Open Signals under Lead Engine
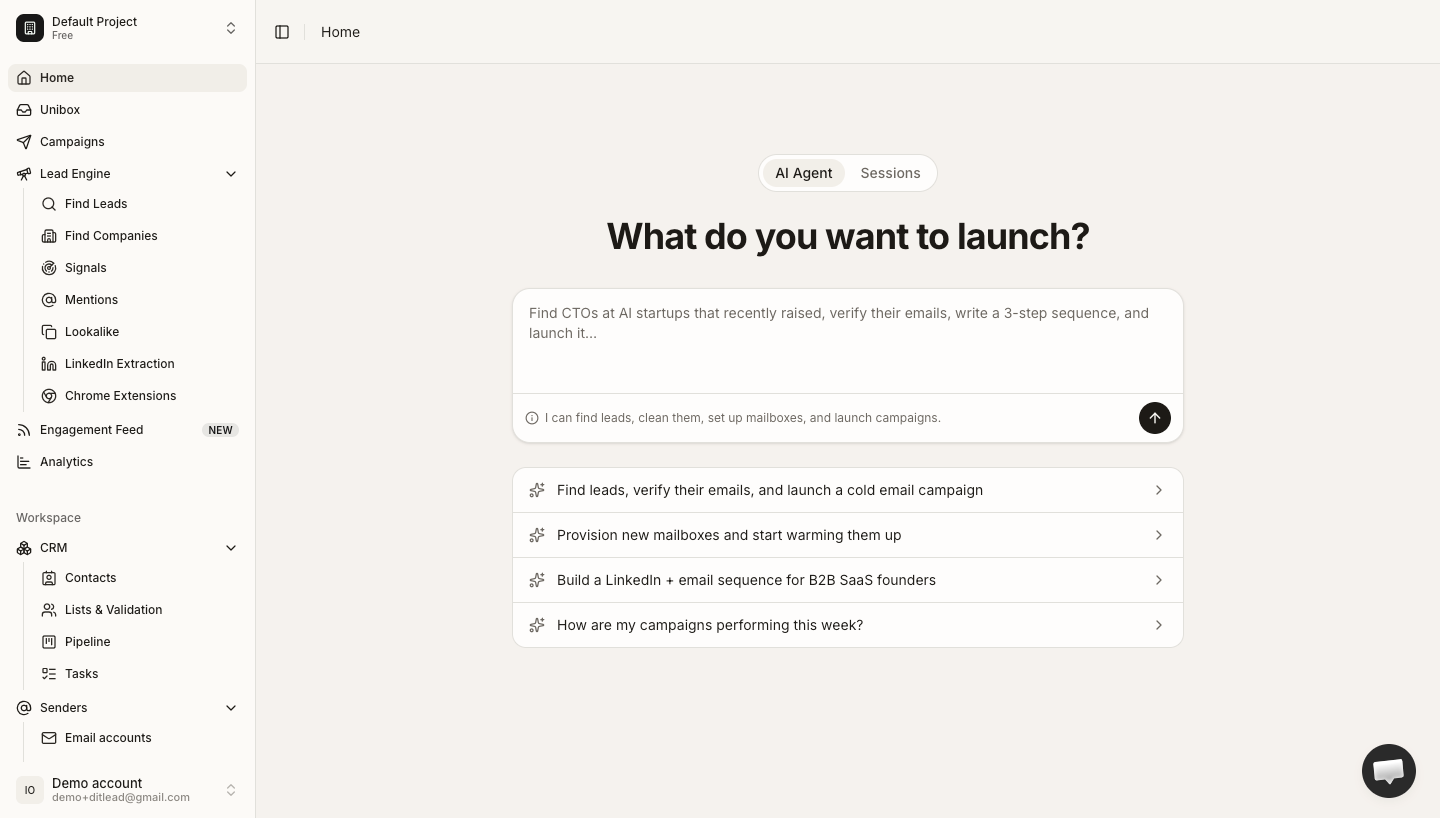The height and width of the screenshot is (818, 1440). 140,268
